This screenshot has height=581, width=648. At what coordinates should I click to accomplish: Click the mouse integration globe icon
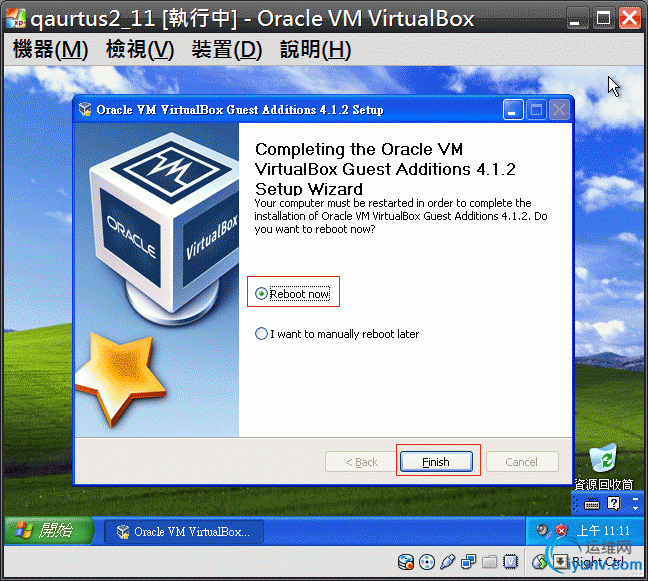pyautogui.click(x=539, y=562)
